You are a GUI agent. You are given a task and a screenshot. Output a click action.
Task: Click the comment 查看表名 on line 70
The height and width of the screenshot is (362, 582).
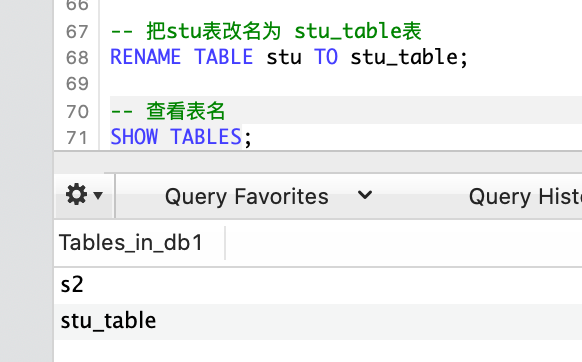click(168, 111)
